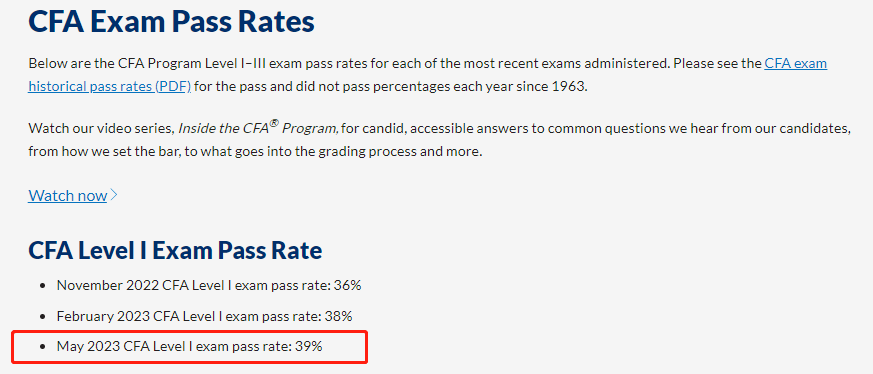Follow the Watch now link
This screenshot has height=374, width=873.
[x=67, y=195]
